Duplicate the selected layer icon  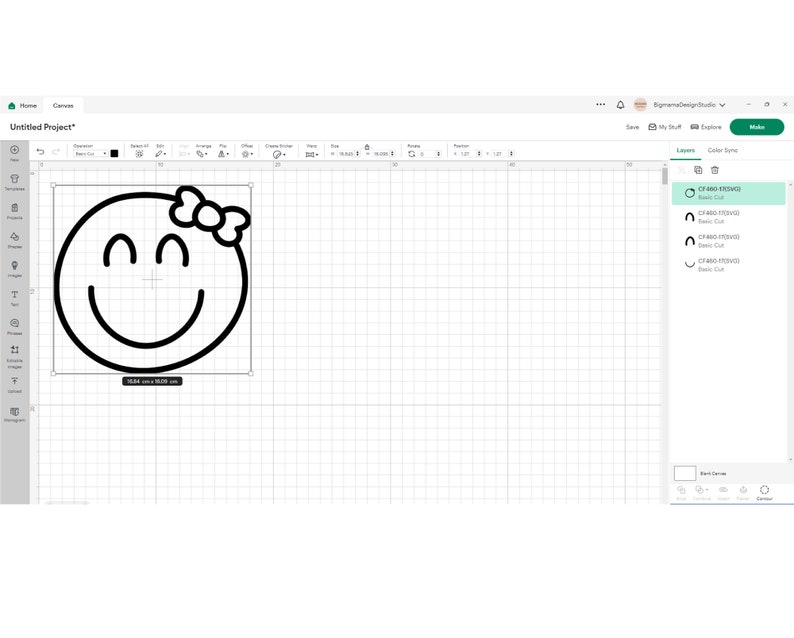(698, 170)
